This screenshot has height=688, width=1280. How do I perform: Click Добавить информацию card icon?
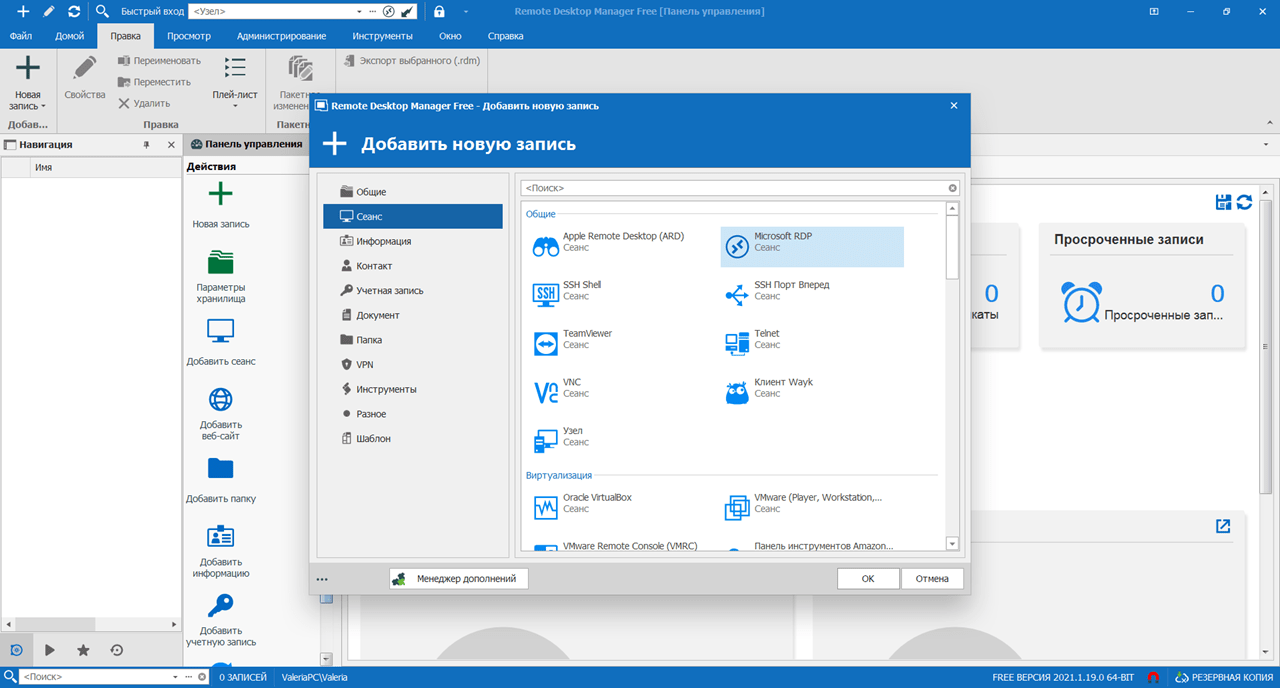pyautogui.click(x=221, y=537)
